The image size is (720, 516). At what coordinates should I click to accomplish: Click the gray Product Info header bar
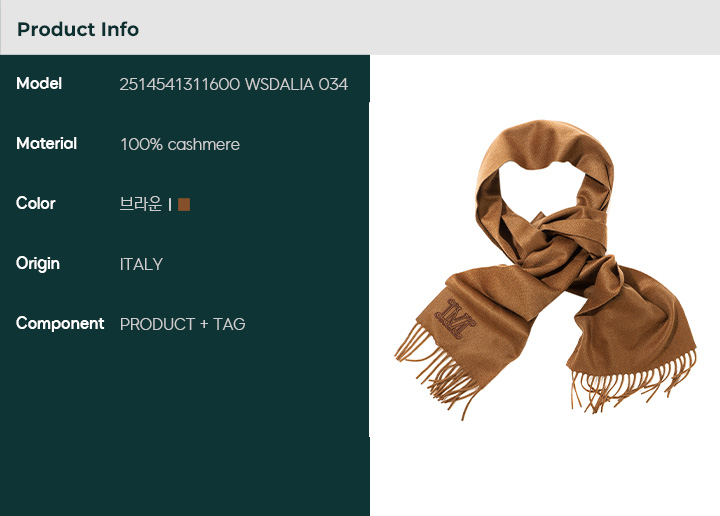[x=360, y=28]
